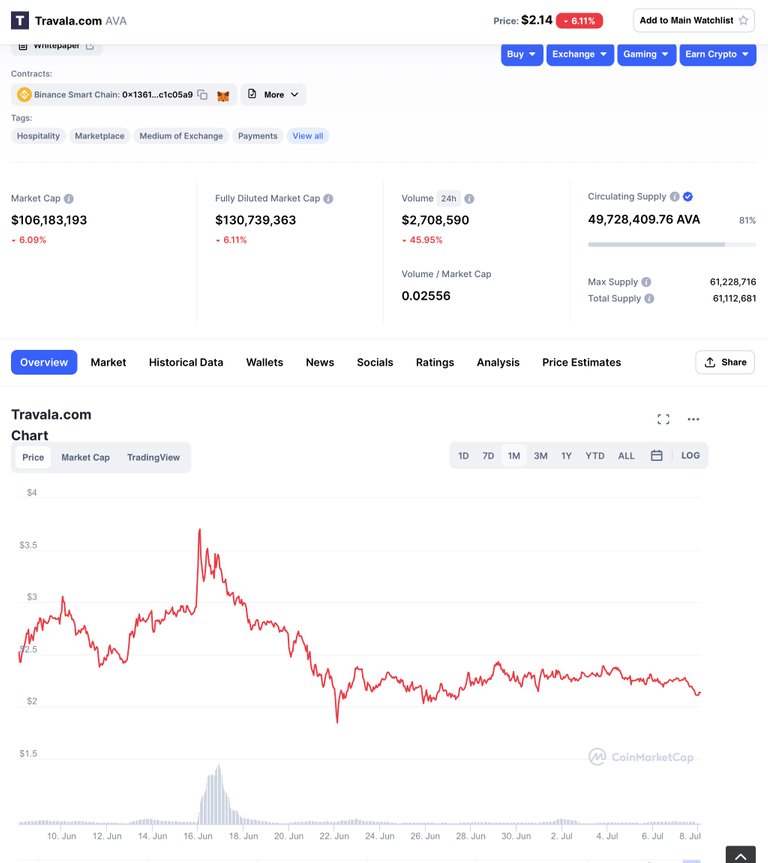Expand the Buy dropdown
Viewport: 768px width, 863px height.
(x=522, y=54)
